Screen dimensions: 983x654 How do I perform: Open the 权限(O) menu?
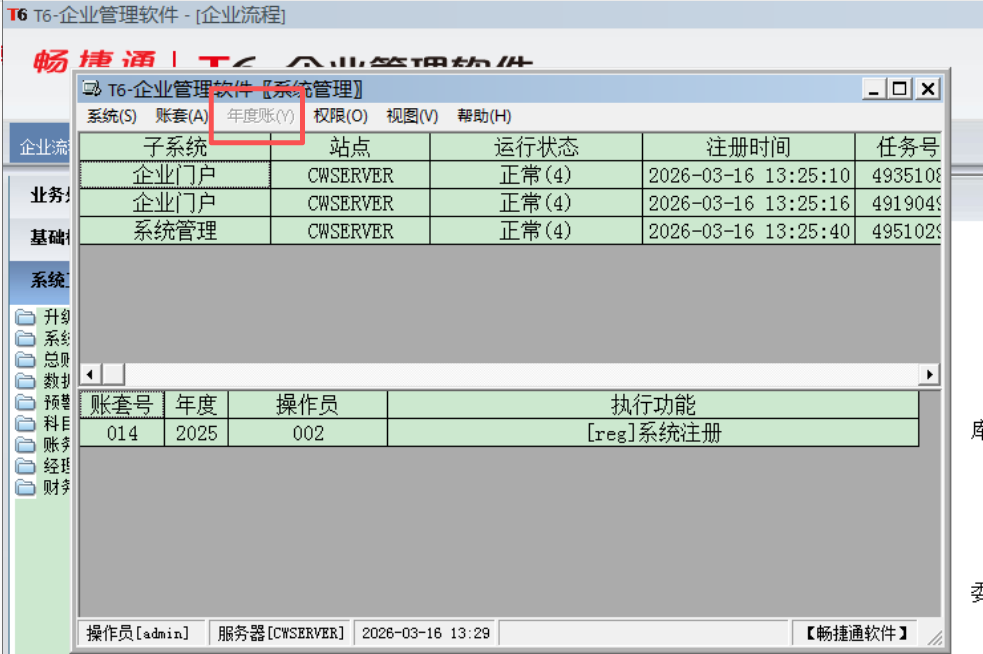[x=340, y=116]
